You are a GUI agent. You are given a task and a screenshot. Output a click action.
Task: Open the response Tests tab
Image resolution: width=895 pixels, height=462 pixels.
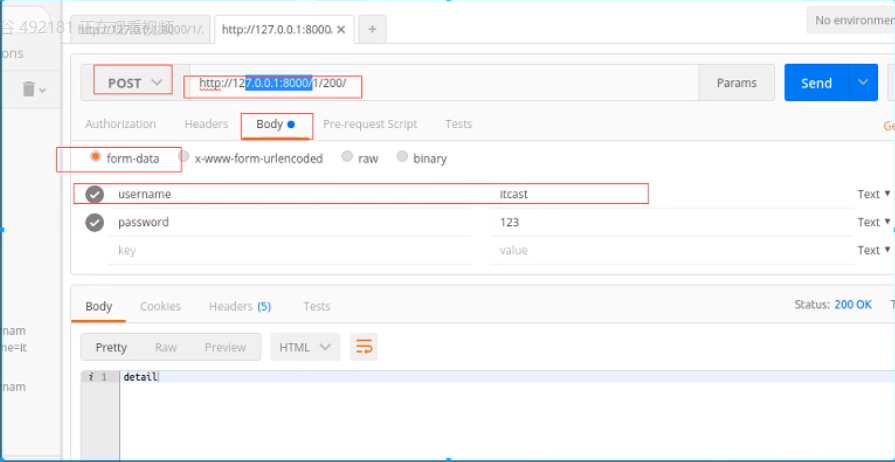click(317, 306)
